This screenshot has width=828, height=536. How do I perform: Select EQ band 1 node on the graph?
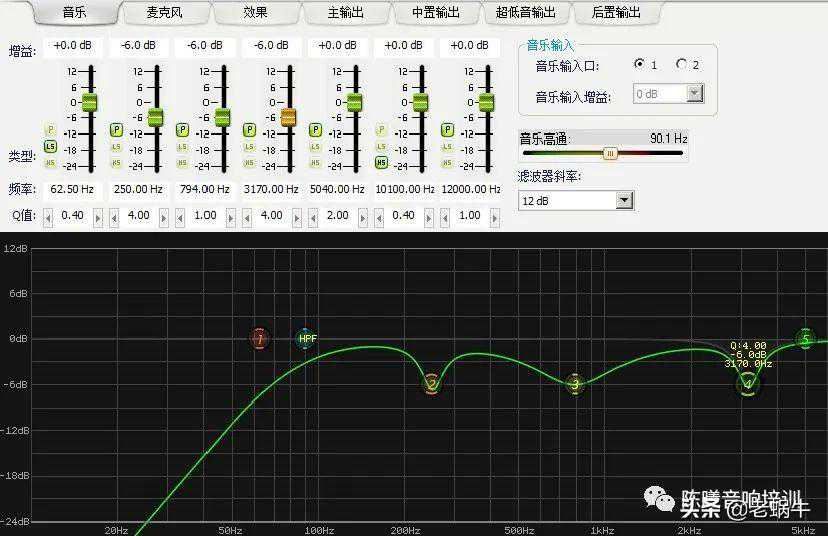pos(260,340)
